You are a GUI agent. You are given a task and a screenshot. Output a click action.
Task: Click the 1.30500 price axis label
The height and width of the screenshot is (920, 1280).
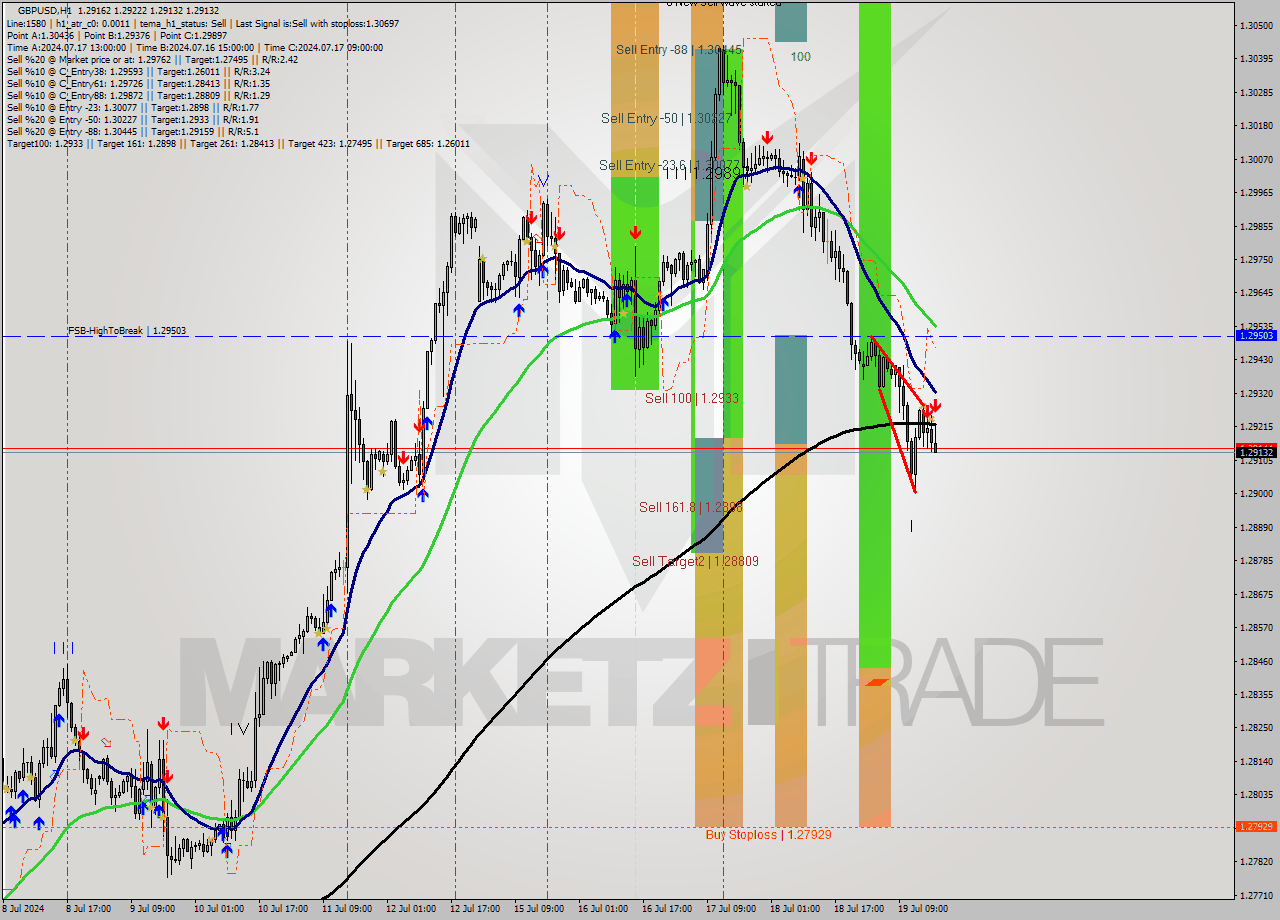coord(1256,25)
